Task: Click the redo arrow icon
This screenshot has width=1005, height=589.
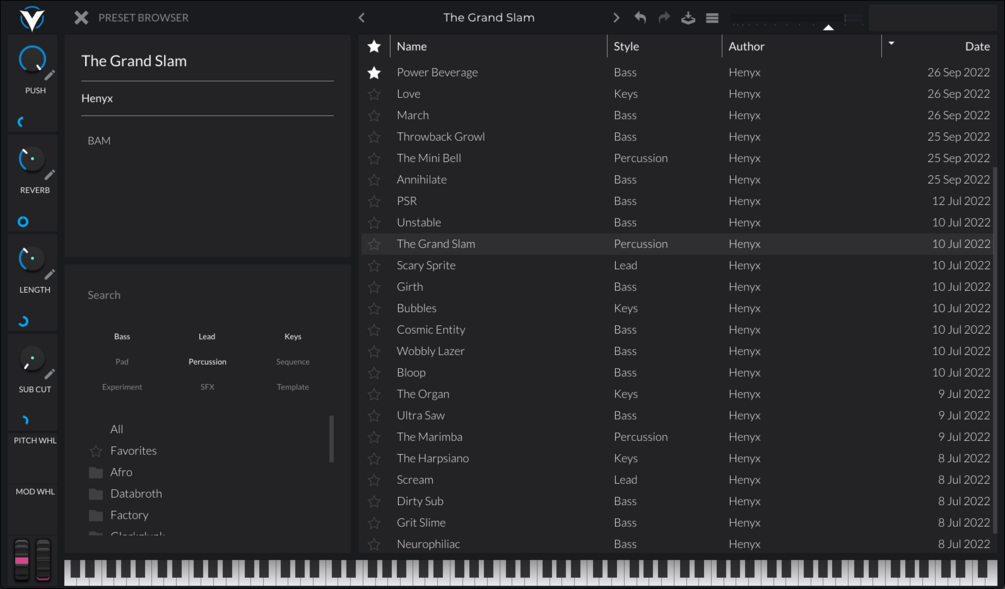Action: [664, 17]
